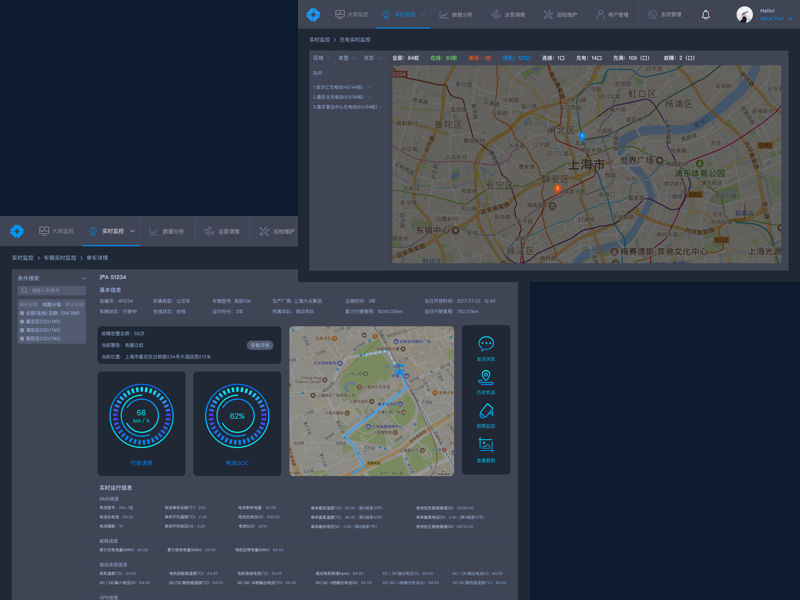This screenshot has height=600, width=800.
Task: Click the magnifier icon in vehicle search box
Action: [x=24, y=291]
